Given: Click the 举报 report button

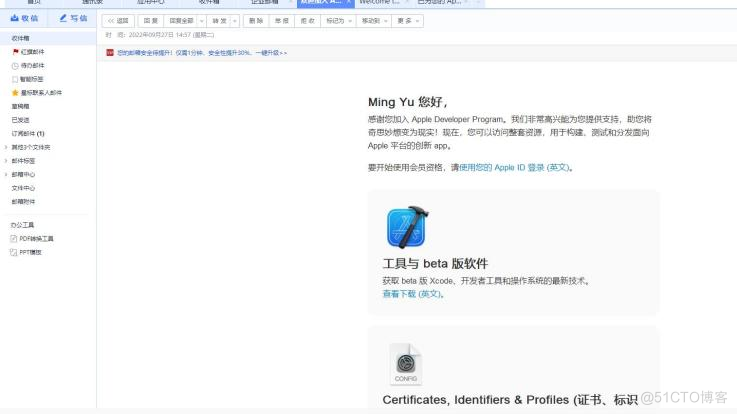Looking at the screenshot, I should (x=282, y=21).
